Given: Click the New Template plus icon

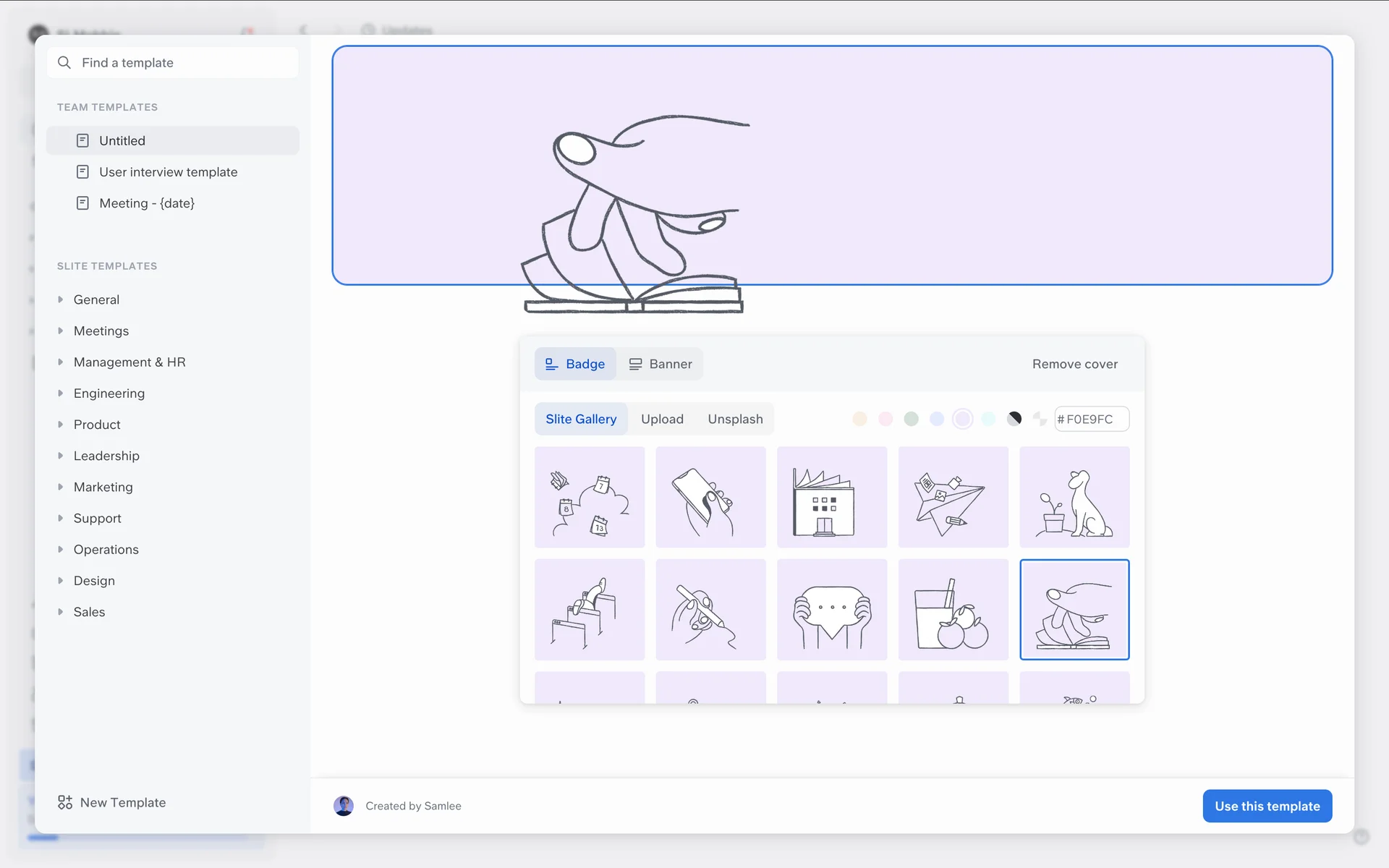Looking at the screenshot, I should click(x=65, y=802).
